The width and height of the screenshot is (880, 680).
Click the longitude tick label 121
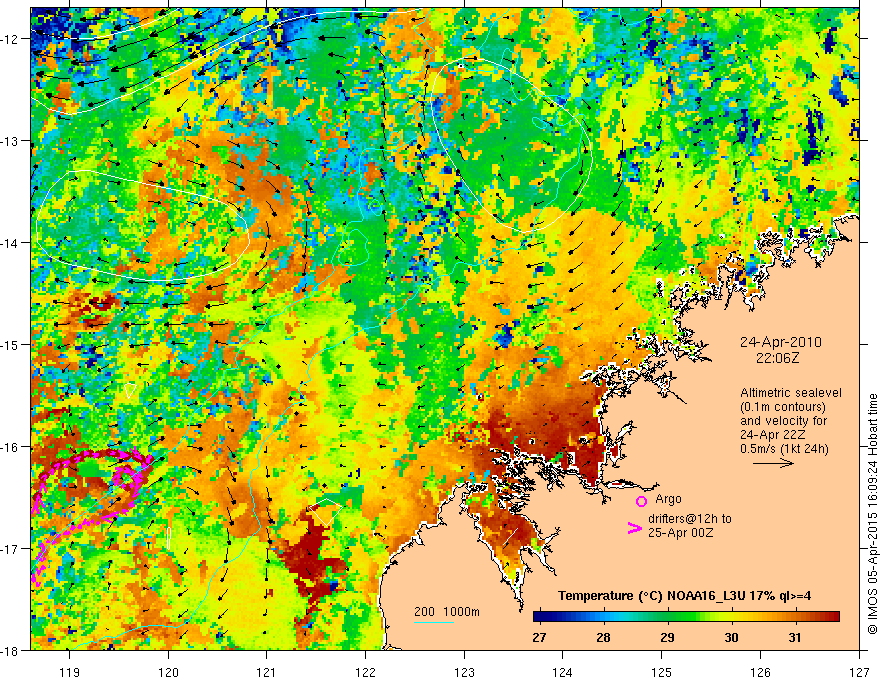(267, 673)
